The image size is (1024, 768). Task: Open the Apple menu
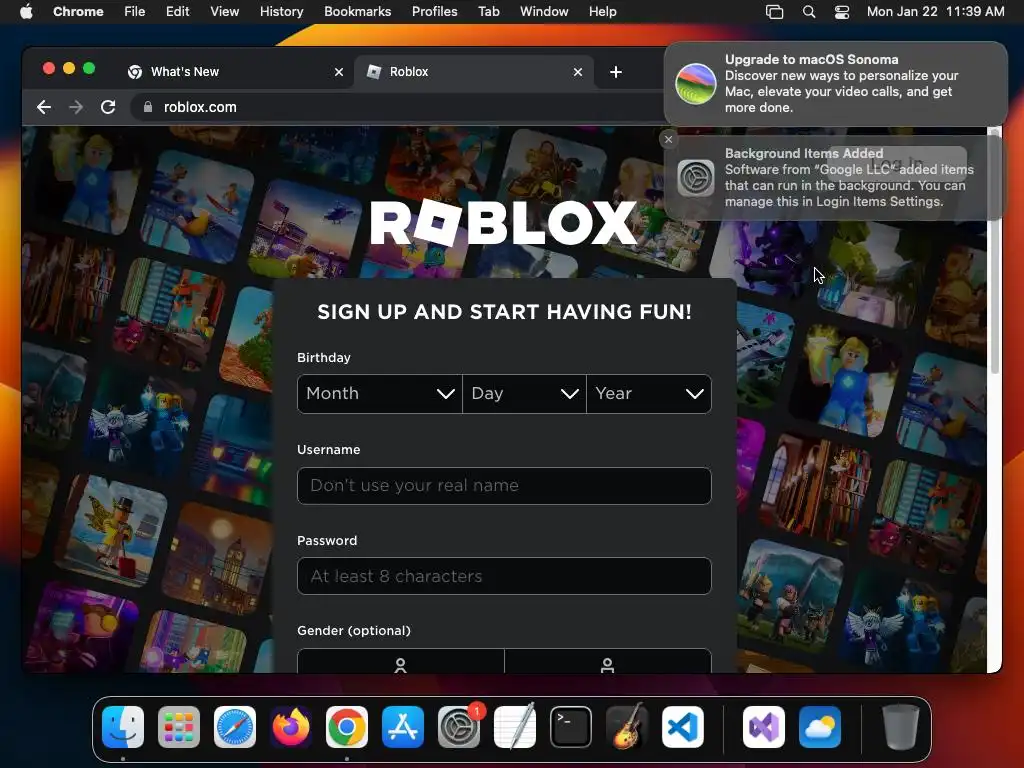pyautogui.click(x=26, y=12)
